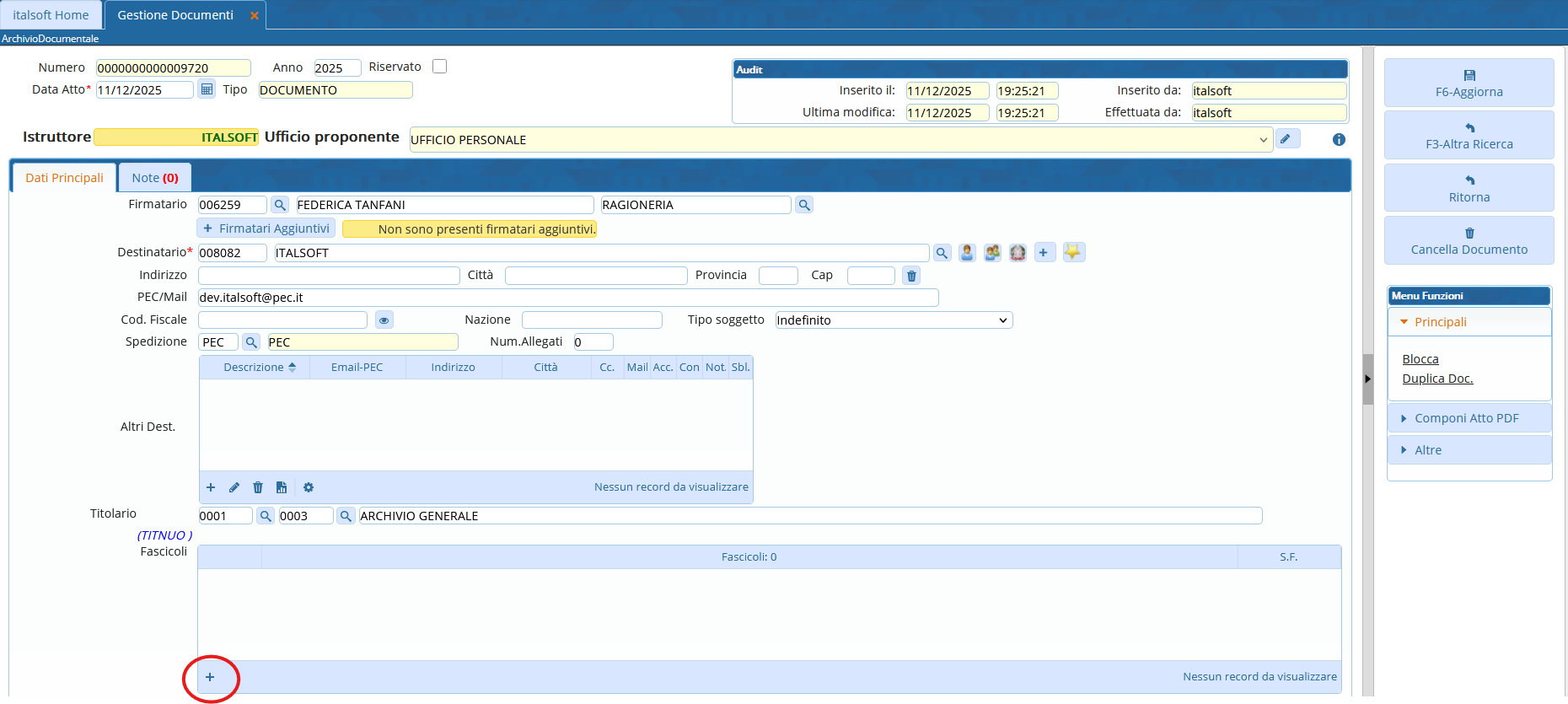Switch to the Note (0) tab
Viewport: 1568px width, 704px height.
pyautogui.click(x=155, y=178)
